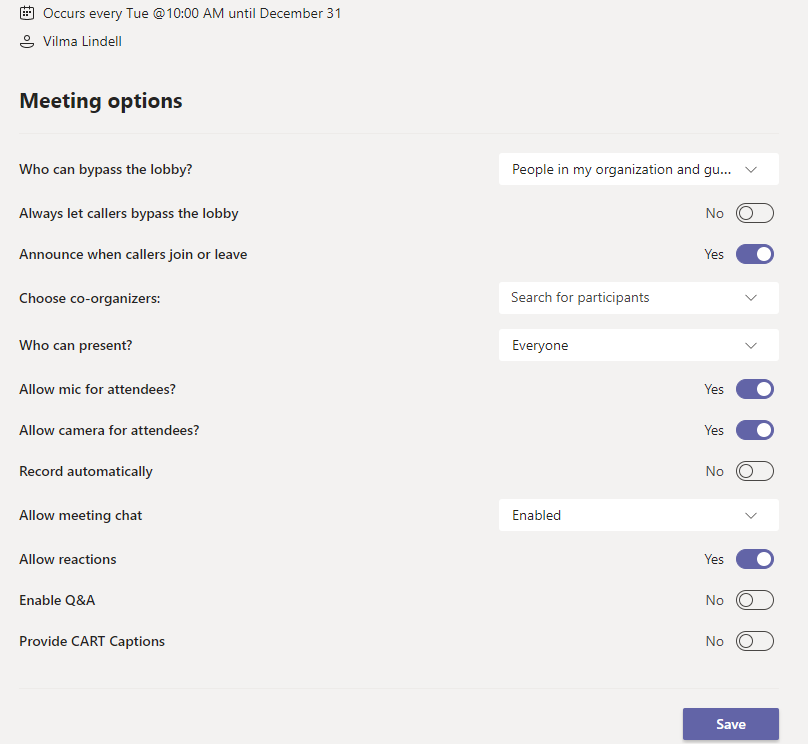Turn on Record automatically
The height and width of the screenshot is (744, 808).
pyautogui.click(x=754, y=471)
